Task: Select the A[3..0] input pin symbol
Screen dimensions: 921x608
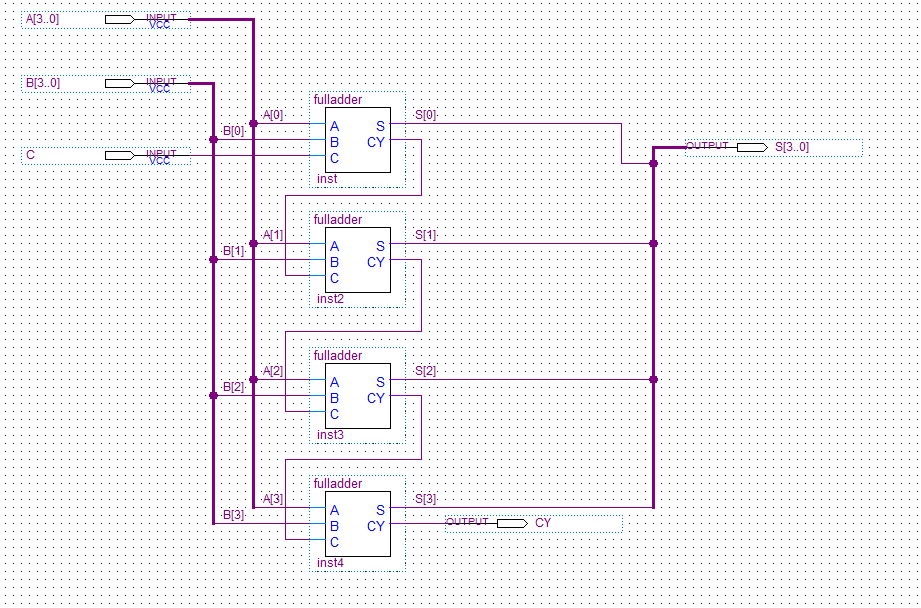Action: click(x=106, y=20)
